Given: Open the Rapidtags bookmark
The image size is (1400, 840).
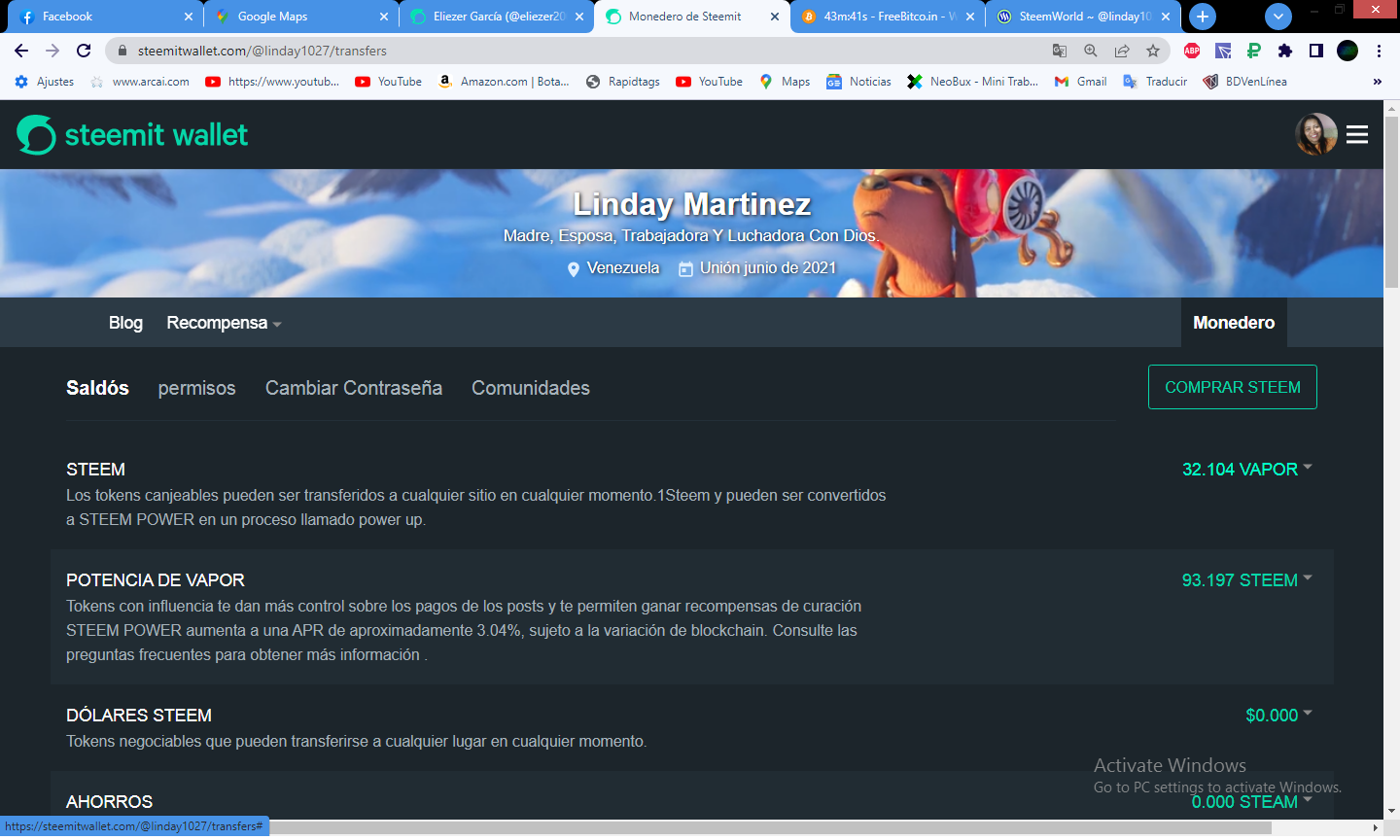Looking at the screenshot, I should [x=622, y=82].
